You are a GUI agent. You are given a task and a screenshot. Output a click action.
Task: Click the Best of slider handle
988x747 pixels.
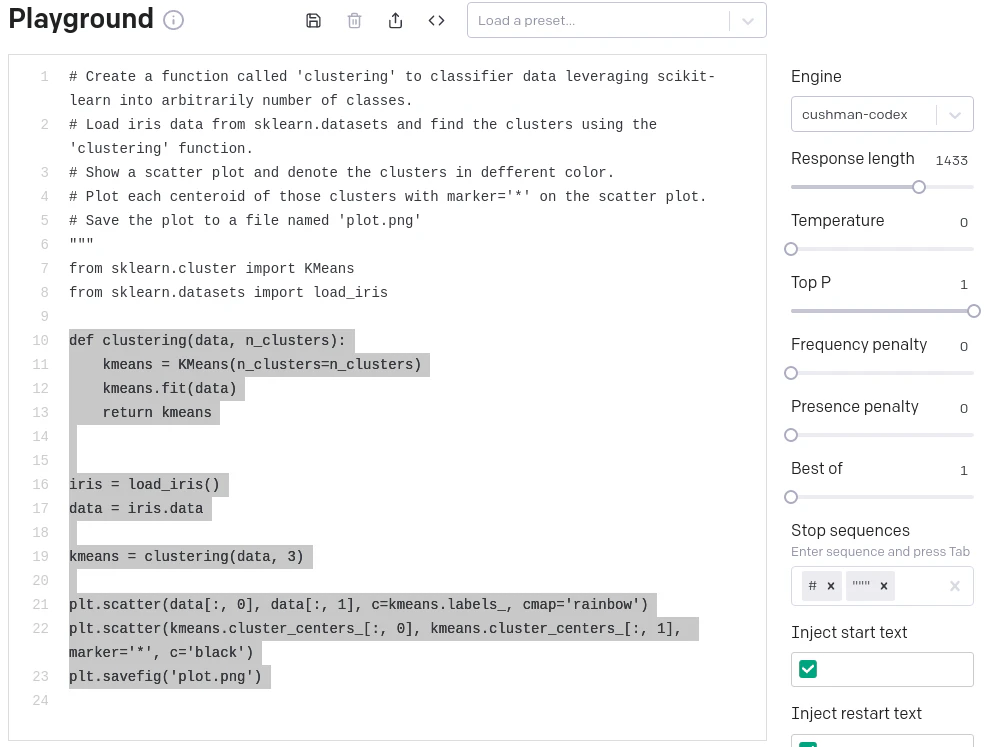(791, 497)
